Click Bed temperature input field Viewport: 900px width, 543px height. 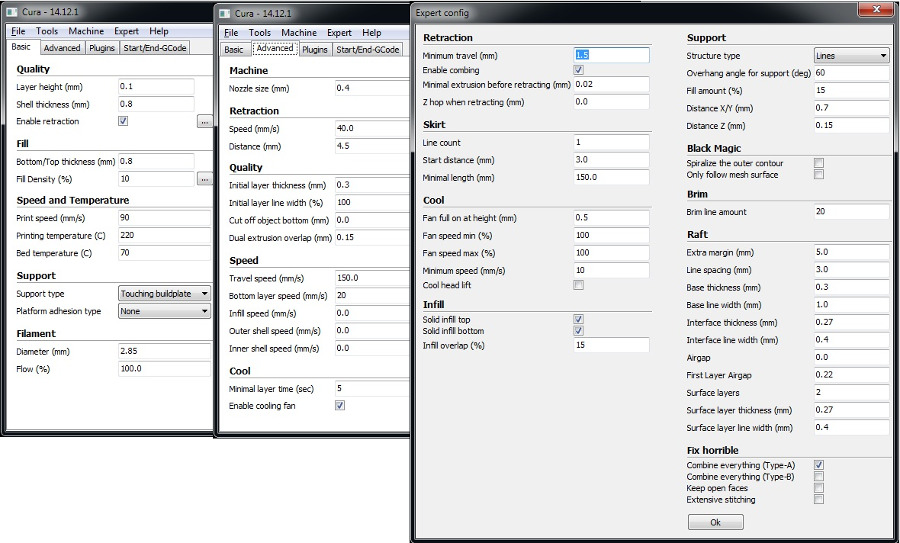(x=165, y=253)
